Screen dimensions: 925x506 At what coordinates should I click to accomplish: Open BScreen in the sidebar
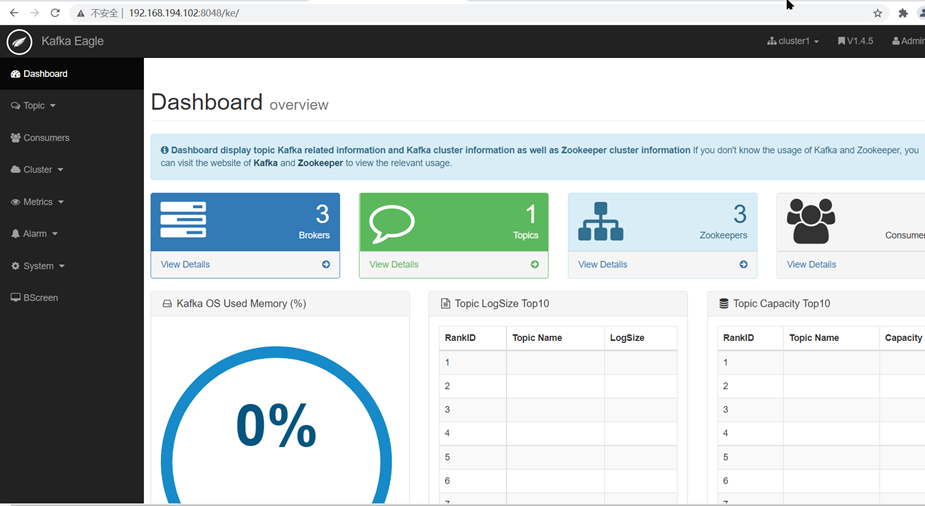[72, 298]
